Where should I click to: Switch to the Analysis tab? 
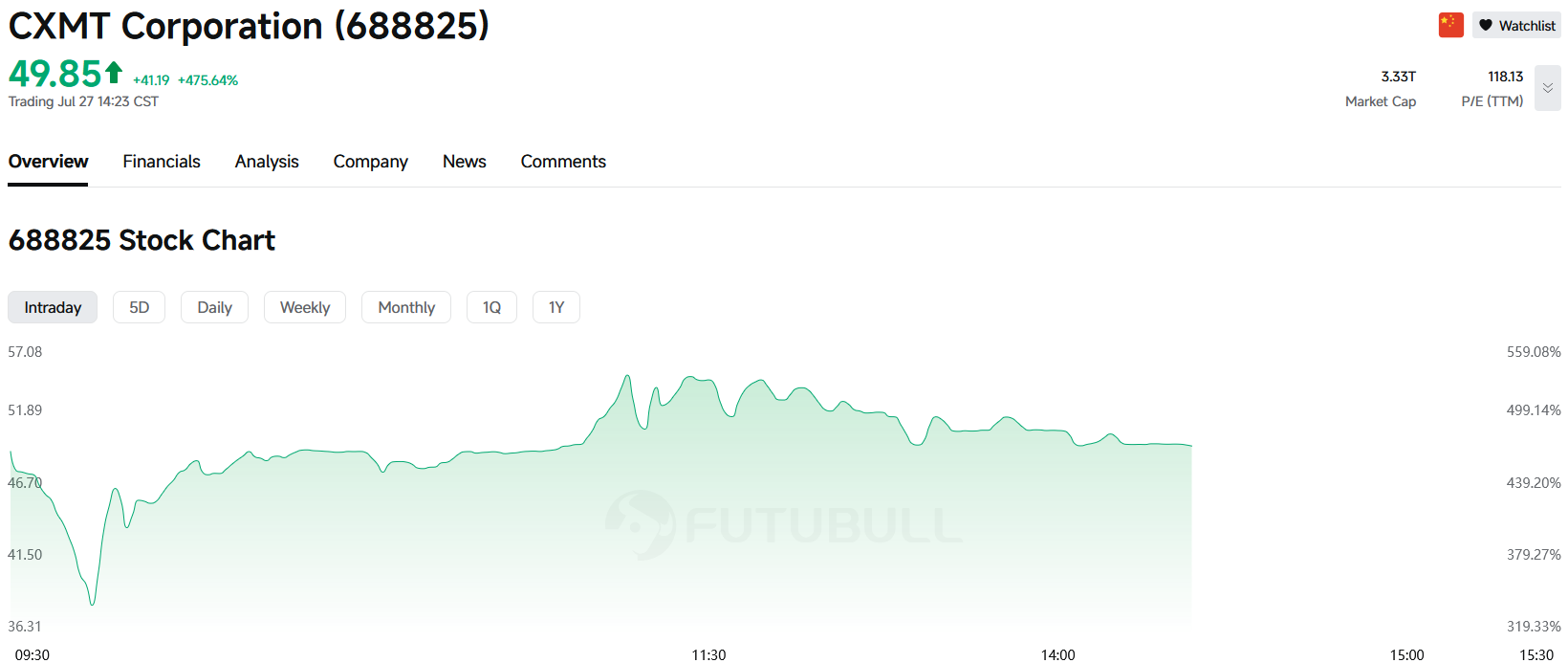[267, 162]
